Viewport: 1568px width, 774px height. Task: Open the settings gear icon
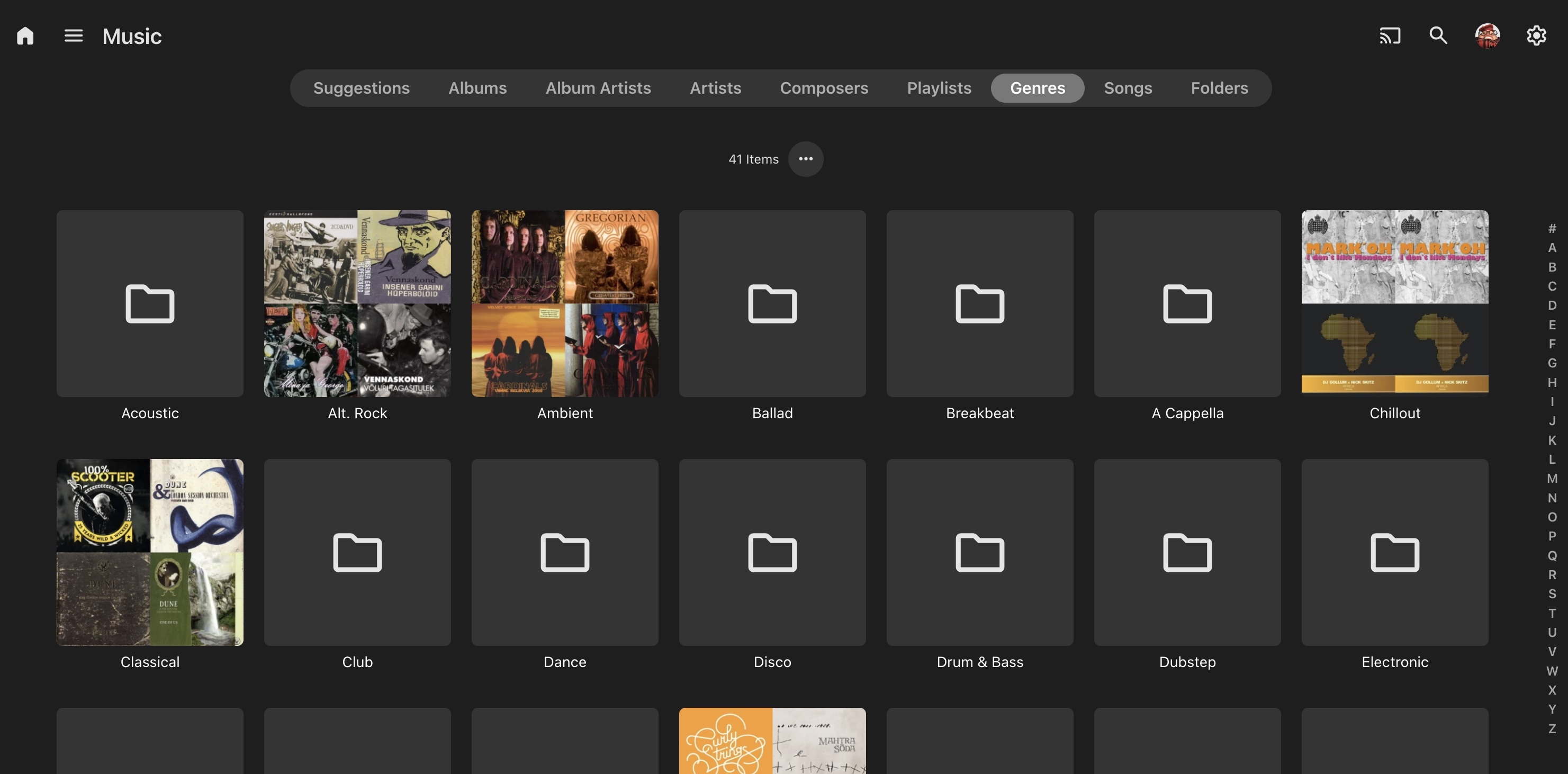1536,36
